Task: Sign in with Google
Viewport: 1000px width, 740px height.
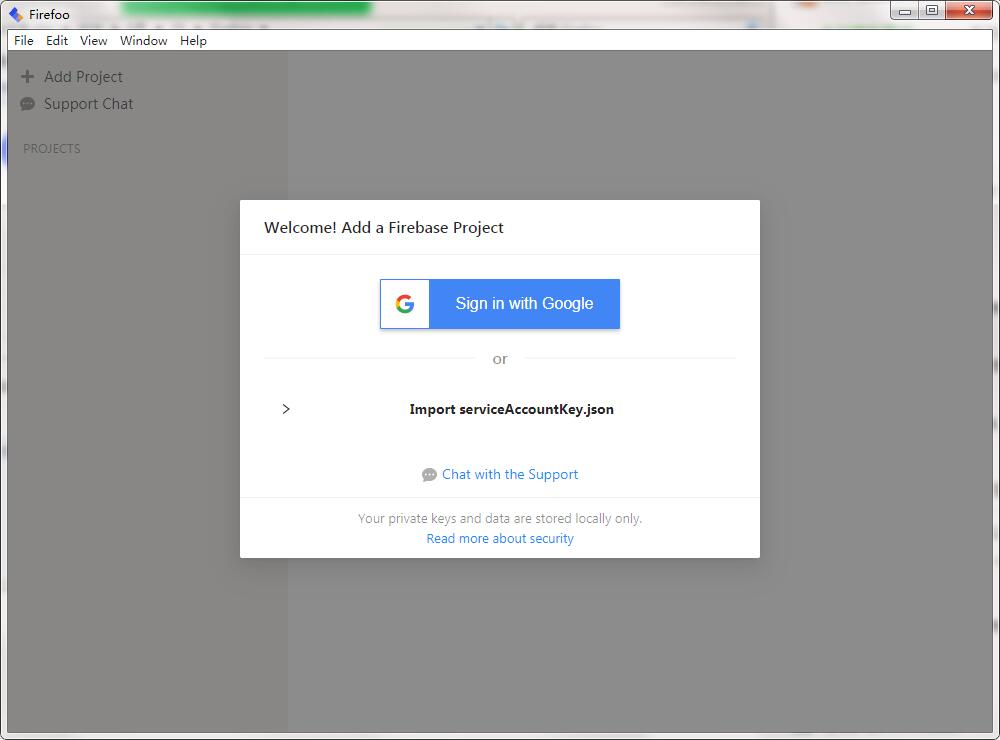Action: 500,304
